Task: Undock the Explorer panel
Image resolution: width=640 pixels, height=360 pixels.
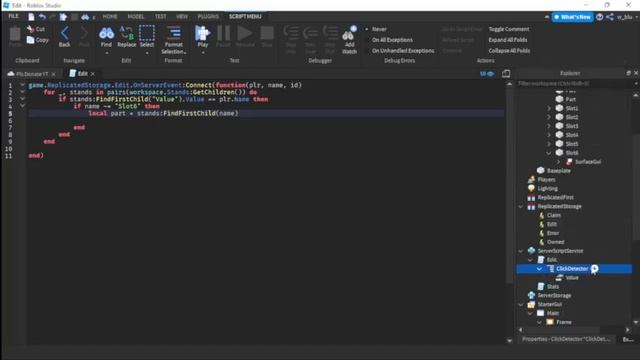Action: [628, 73]
